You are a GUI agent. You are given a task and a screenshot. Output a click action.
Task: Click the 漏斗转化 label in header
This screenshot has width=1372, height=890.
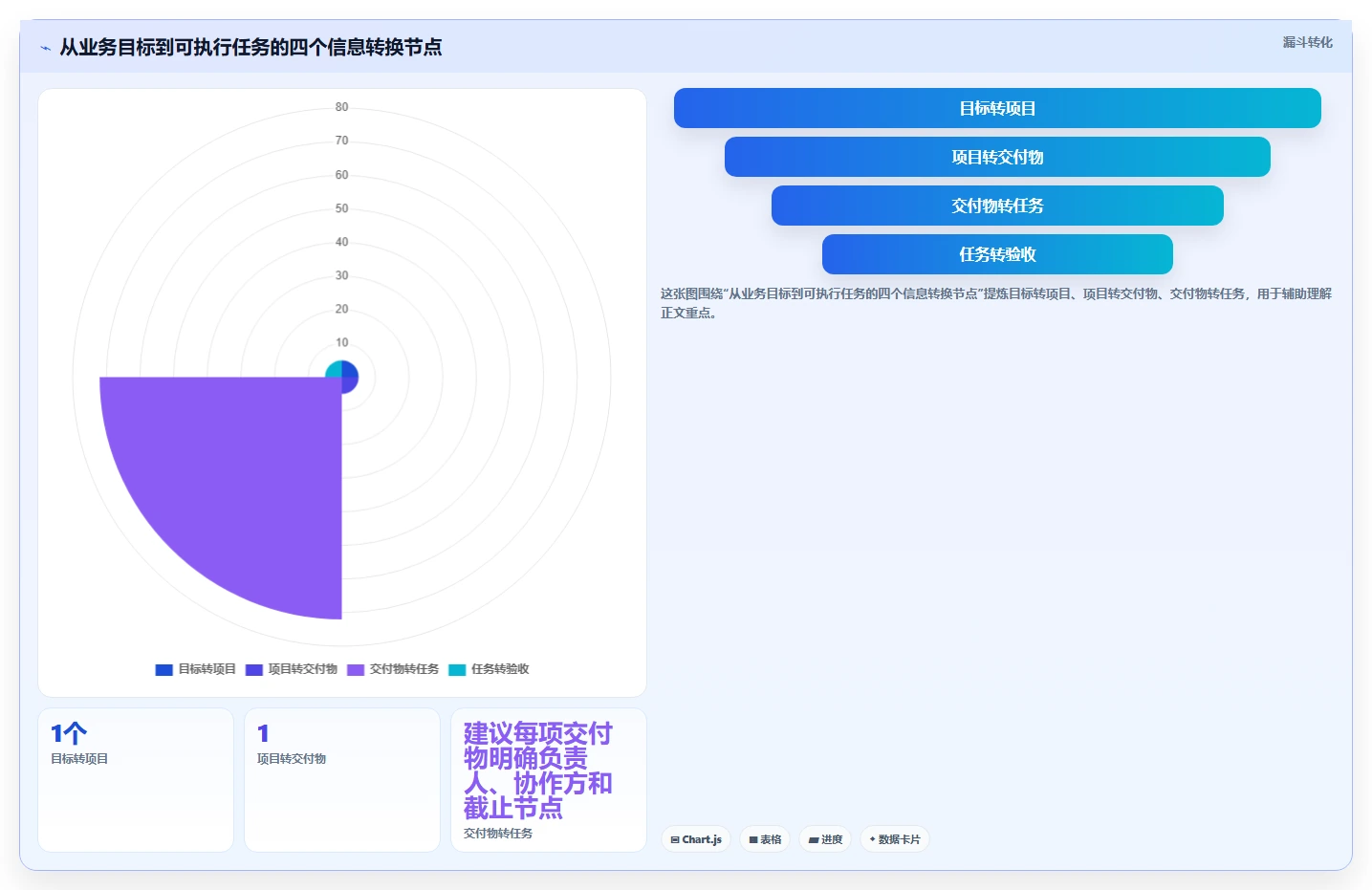pos(1307,42)
